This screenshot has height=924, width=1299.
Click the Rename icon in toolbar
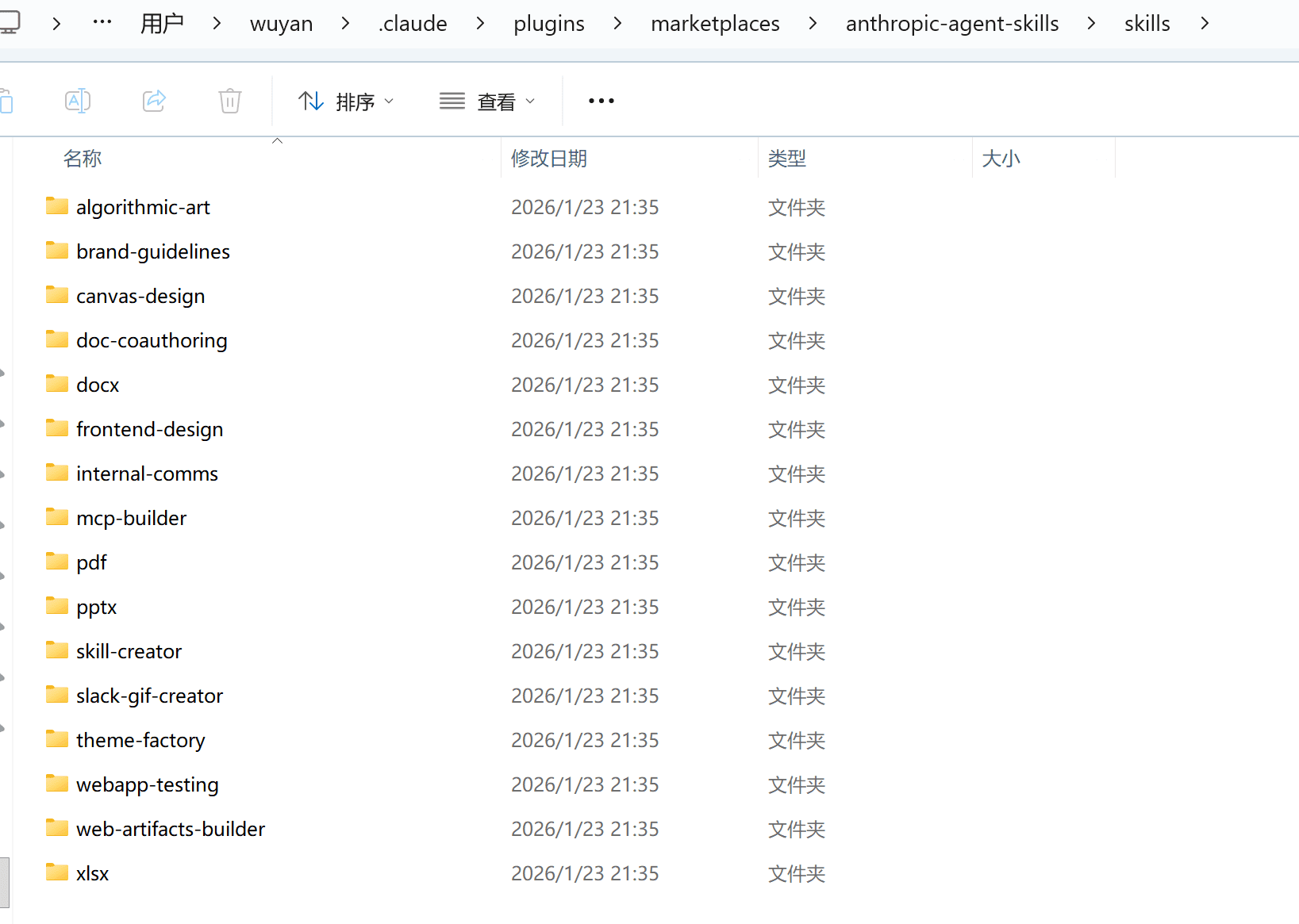coord(77,101)
